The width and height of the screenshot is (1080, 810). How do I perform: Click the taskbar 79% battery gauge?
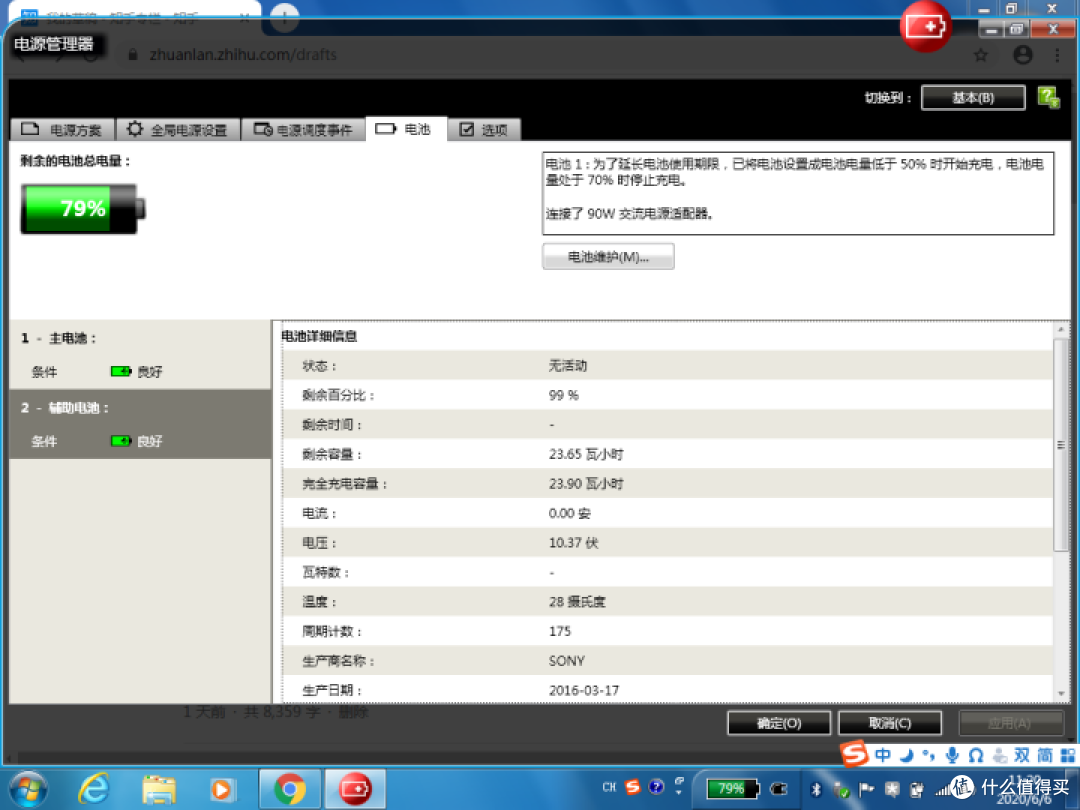click(733, 789)
